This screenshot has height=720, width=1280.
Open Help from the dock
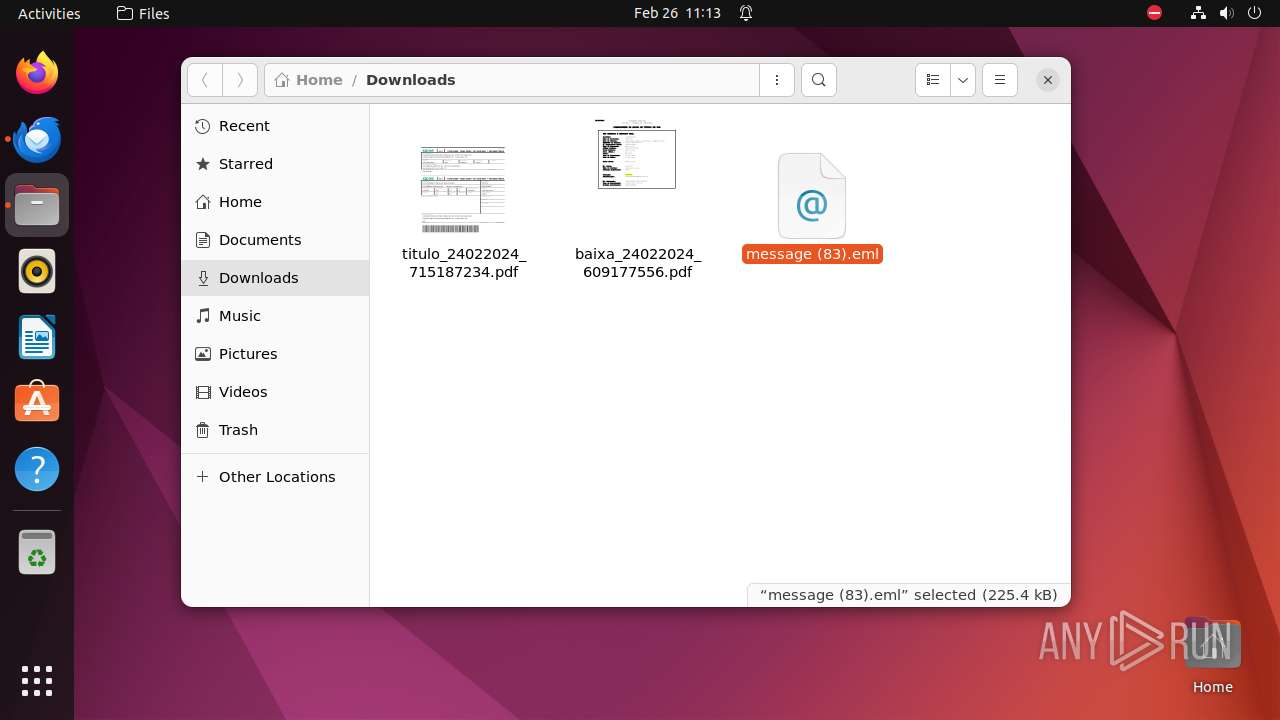point(37,469)
